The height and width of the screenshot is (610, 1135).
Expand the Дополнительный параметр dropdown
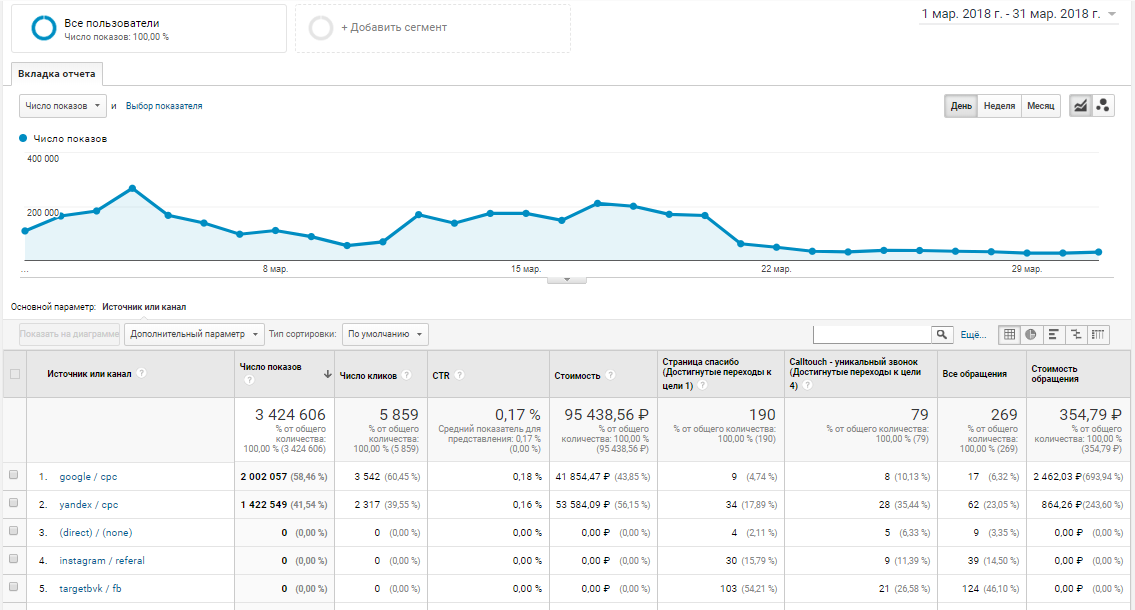(x=194, y=334)
